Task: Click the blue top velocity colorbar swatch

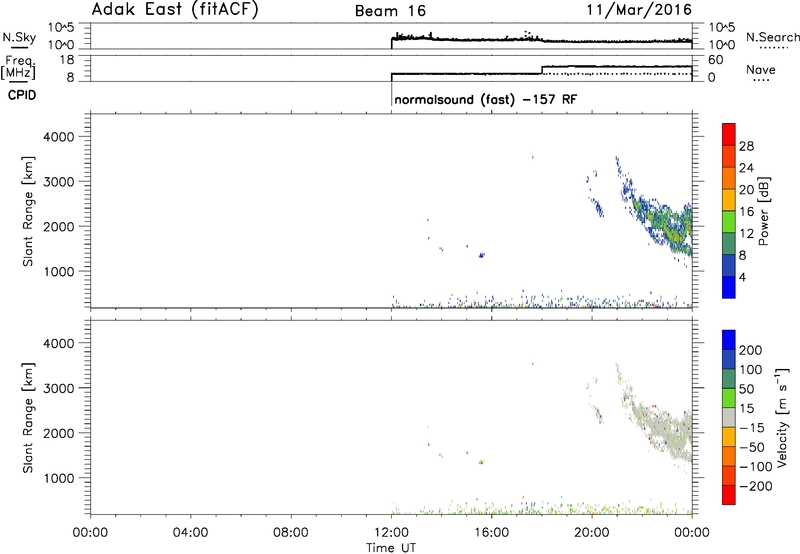Action: click(729, 340)
